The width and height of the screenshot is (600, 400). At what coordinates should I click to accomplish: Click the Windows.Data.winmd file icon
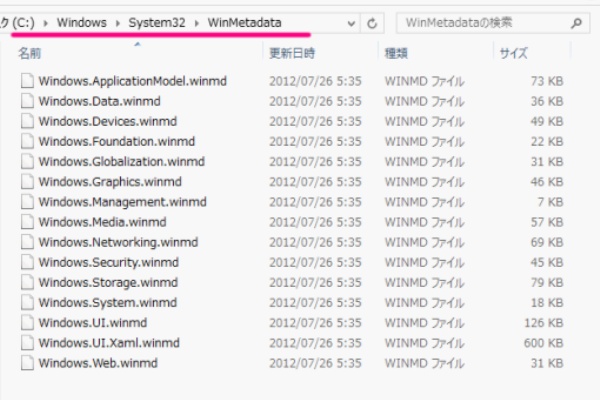click(27, 101)
